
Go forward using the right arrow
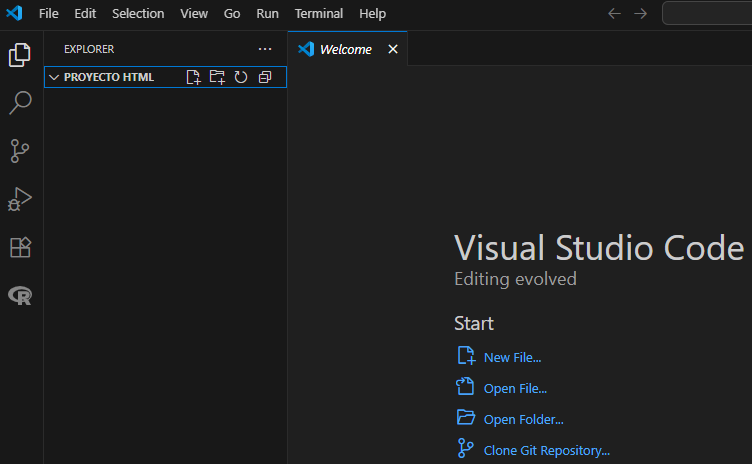(x=640, y=13)
